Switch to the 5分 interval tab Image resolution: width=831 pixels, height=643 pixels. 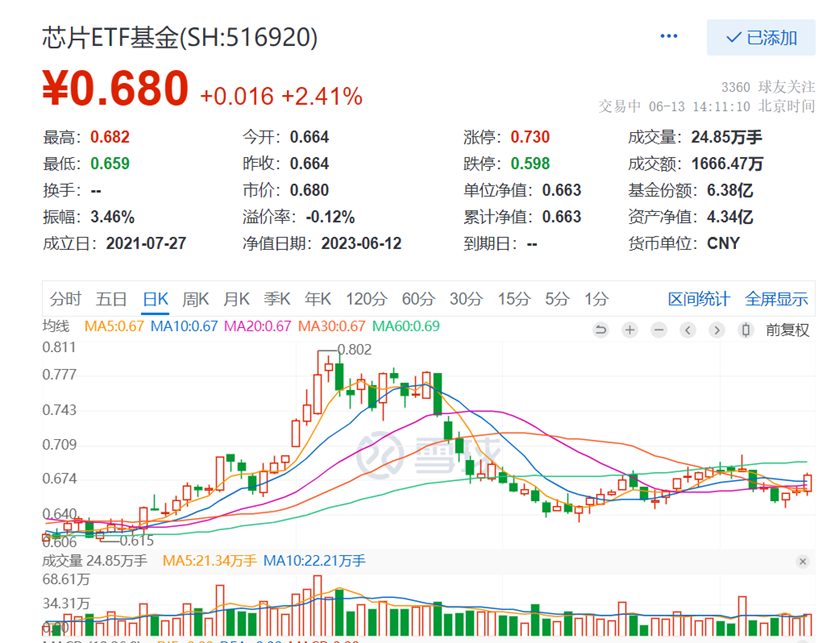pos(557,299)
